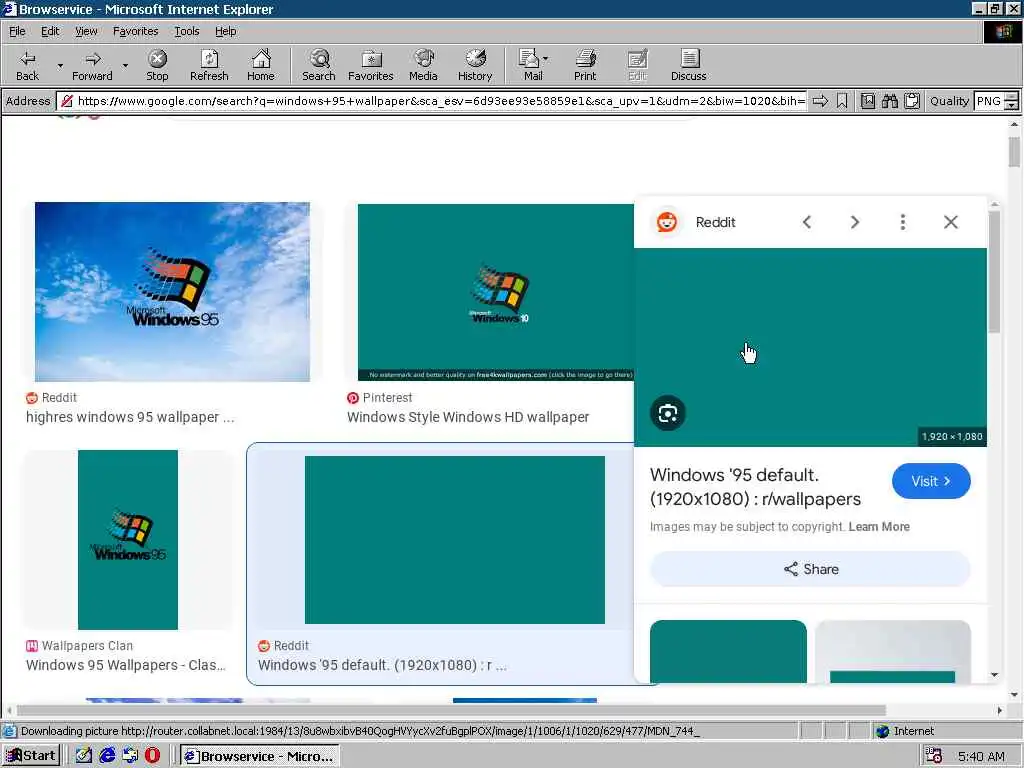Open the Search toolbar pane

(x=319, y=65)
